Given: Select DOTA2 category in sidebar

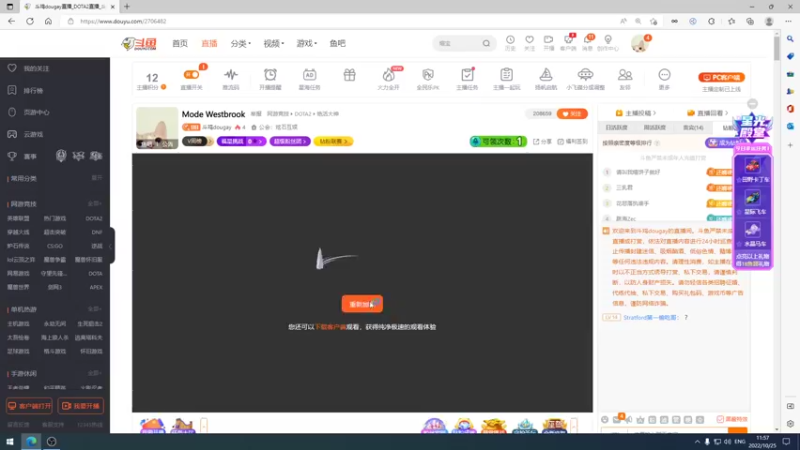Looking at the screenshot, I should coord(94,218).
